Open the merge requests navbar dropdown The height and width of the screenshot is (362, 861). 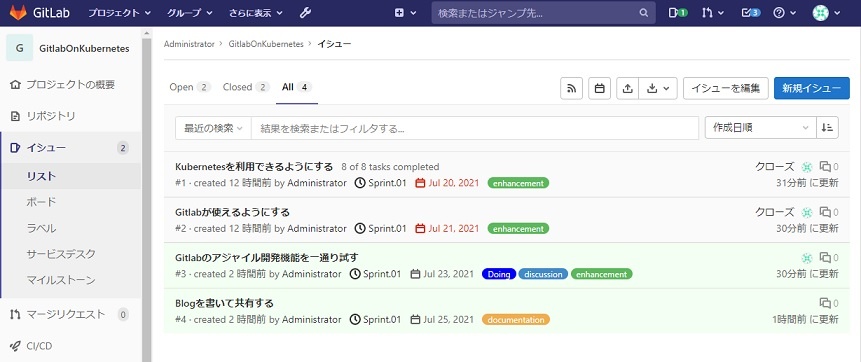(713, 13)
